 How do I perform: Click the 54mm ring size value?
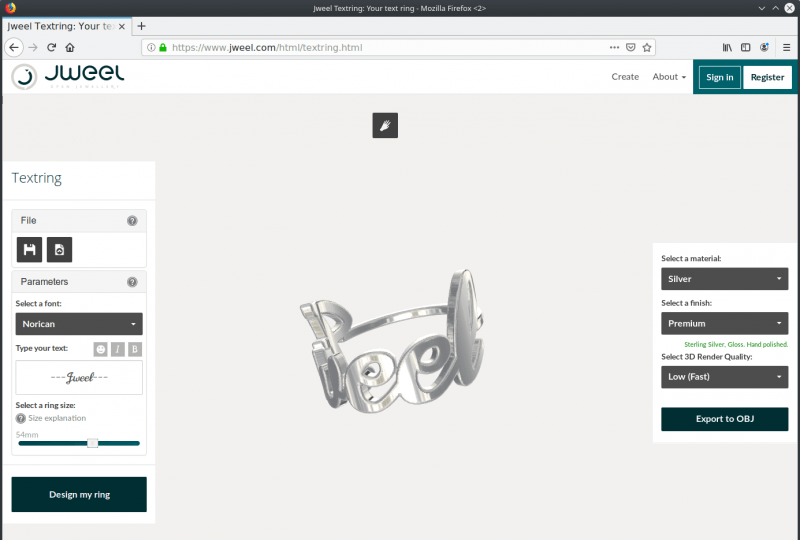pos(27,435)
